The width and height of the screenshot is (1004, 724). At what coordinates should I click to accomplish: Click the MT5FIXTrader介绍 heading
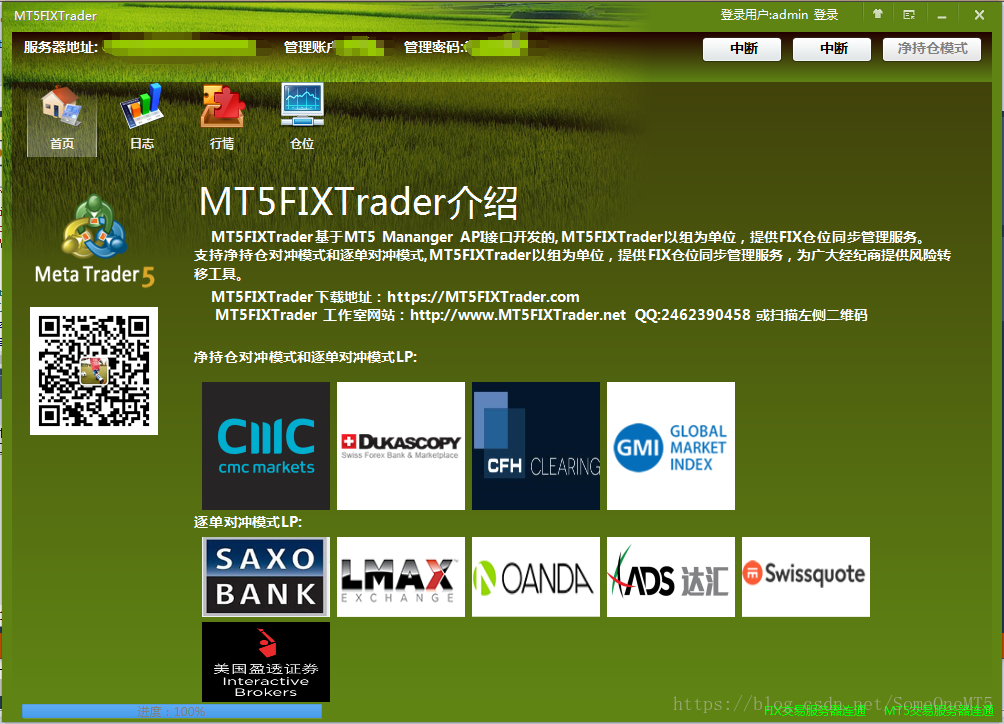[359, 202]
